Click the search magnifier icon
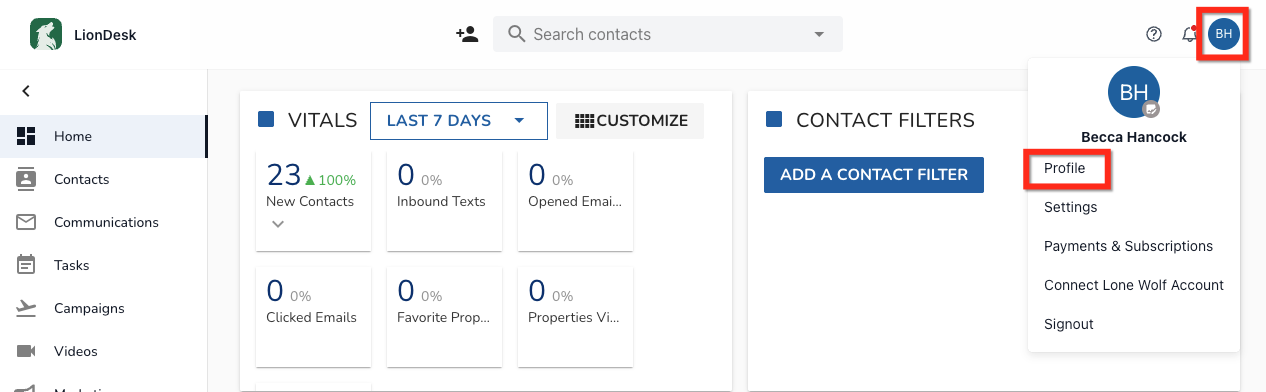Viewport: 1266px width, 392px height. tap(517, 34)
